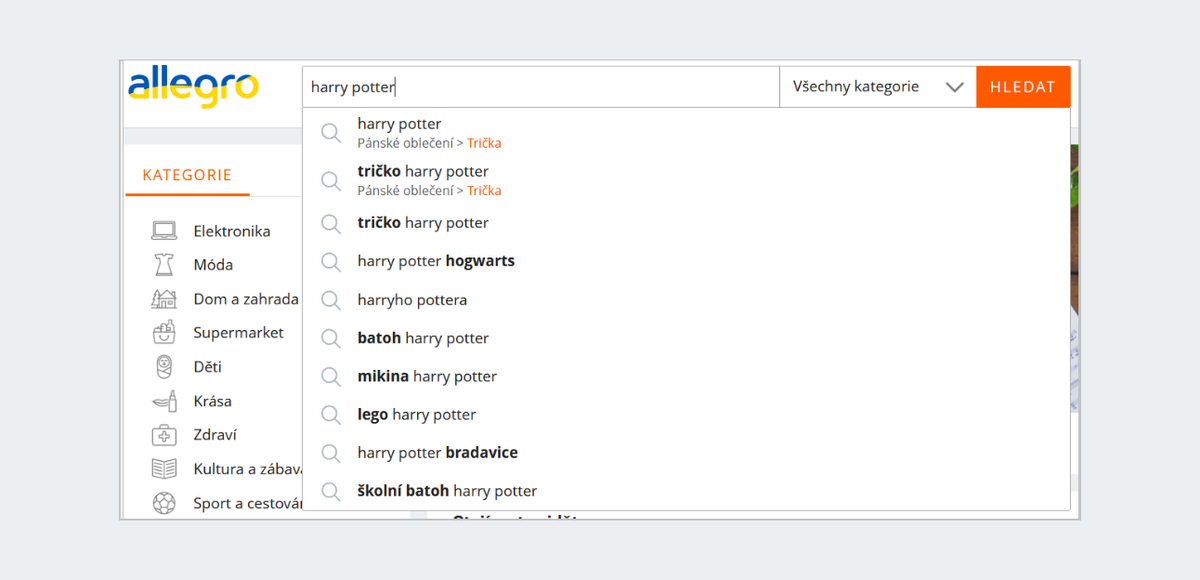Viewport: 1200px width, 580px height.
Task: Select first suggestion harry potter in Trička
Action: click(x=686, y=132)
